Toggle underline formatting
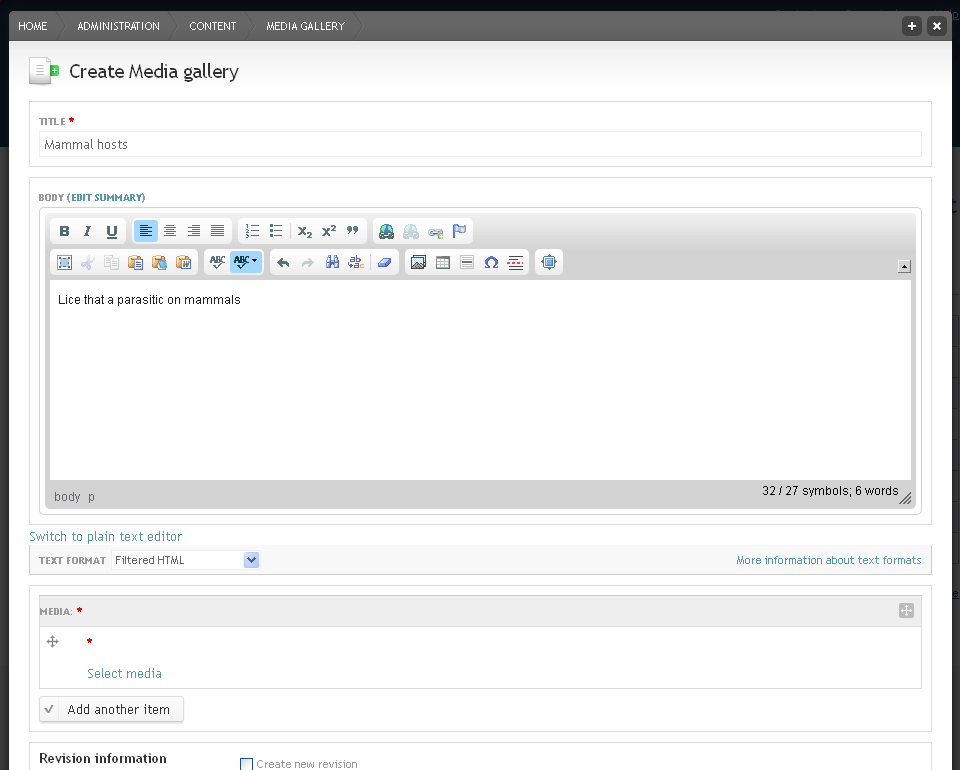 [111, 231]
